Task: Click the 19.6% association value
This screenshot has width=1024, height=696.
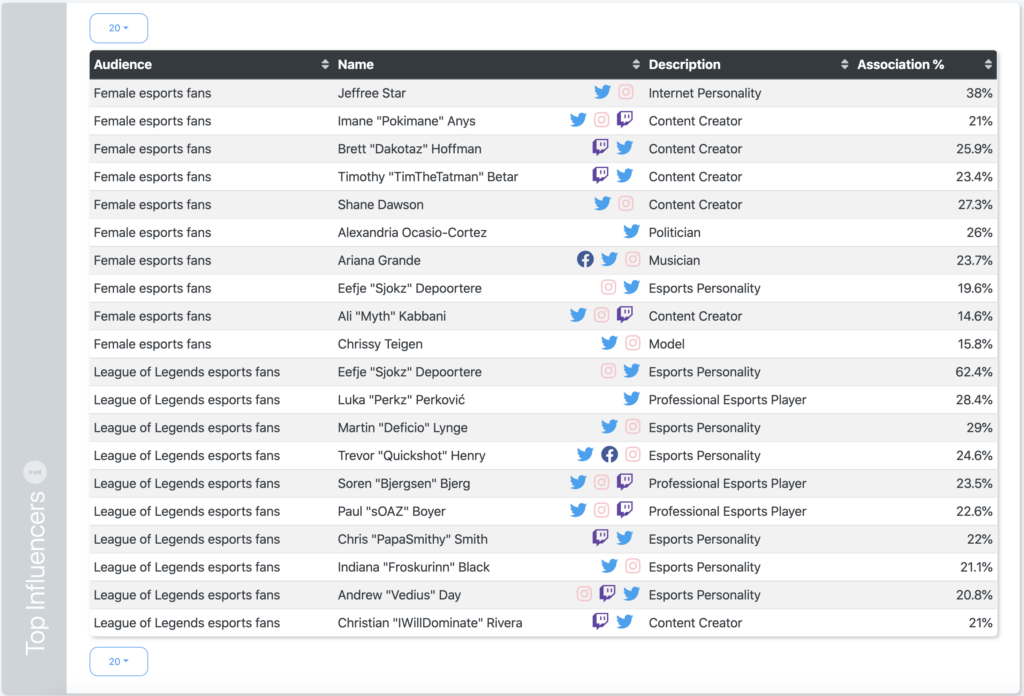Action: (x=975, y=289)
